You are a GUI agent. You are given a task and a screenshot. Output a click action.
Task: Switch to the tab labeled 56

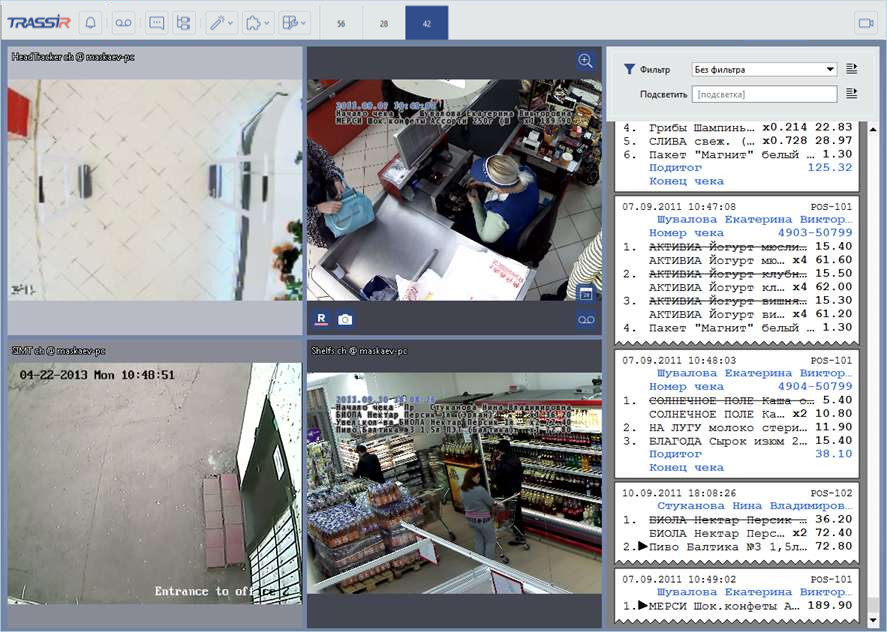pyautogui.click(x=341, y=22)
